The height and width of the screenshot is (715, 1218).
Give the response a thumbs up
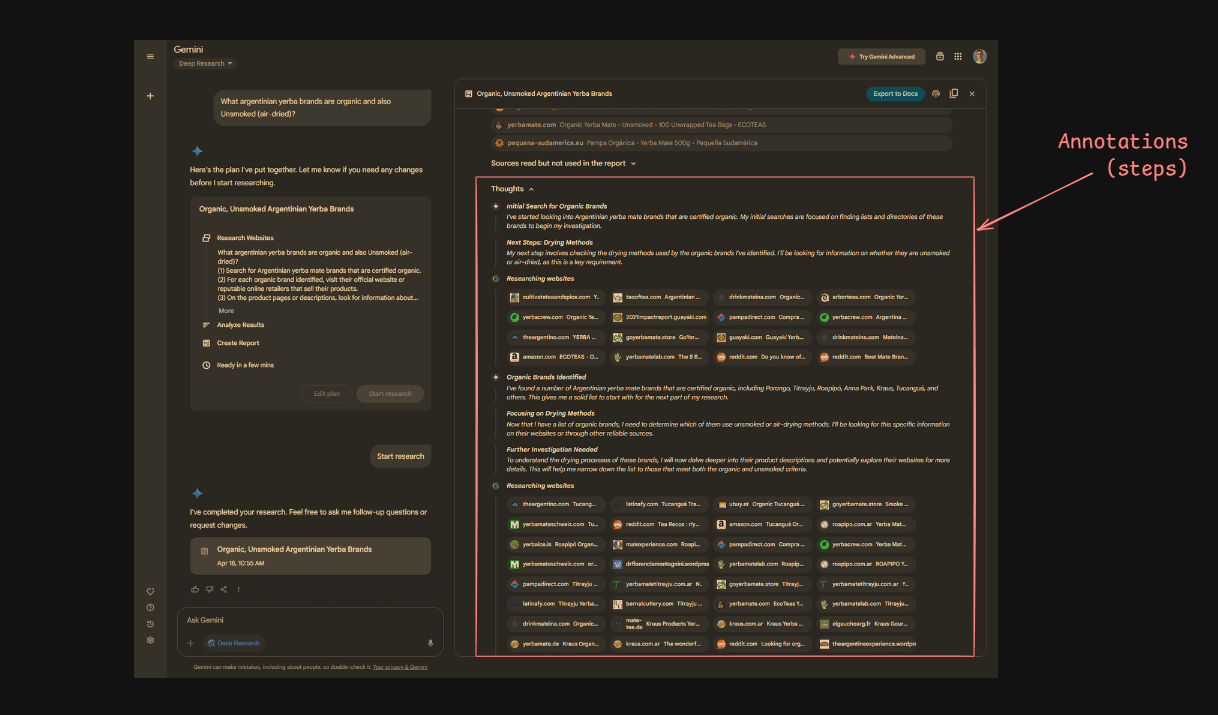coord(195,589)
